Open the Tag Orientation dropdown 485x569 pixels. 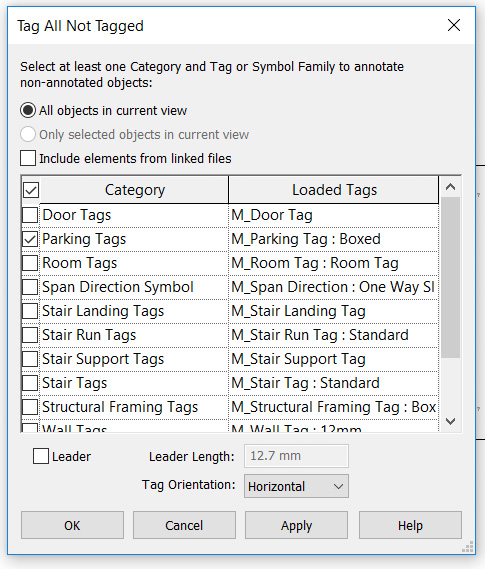pos(296,486)
